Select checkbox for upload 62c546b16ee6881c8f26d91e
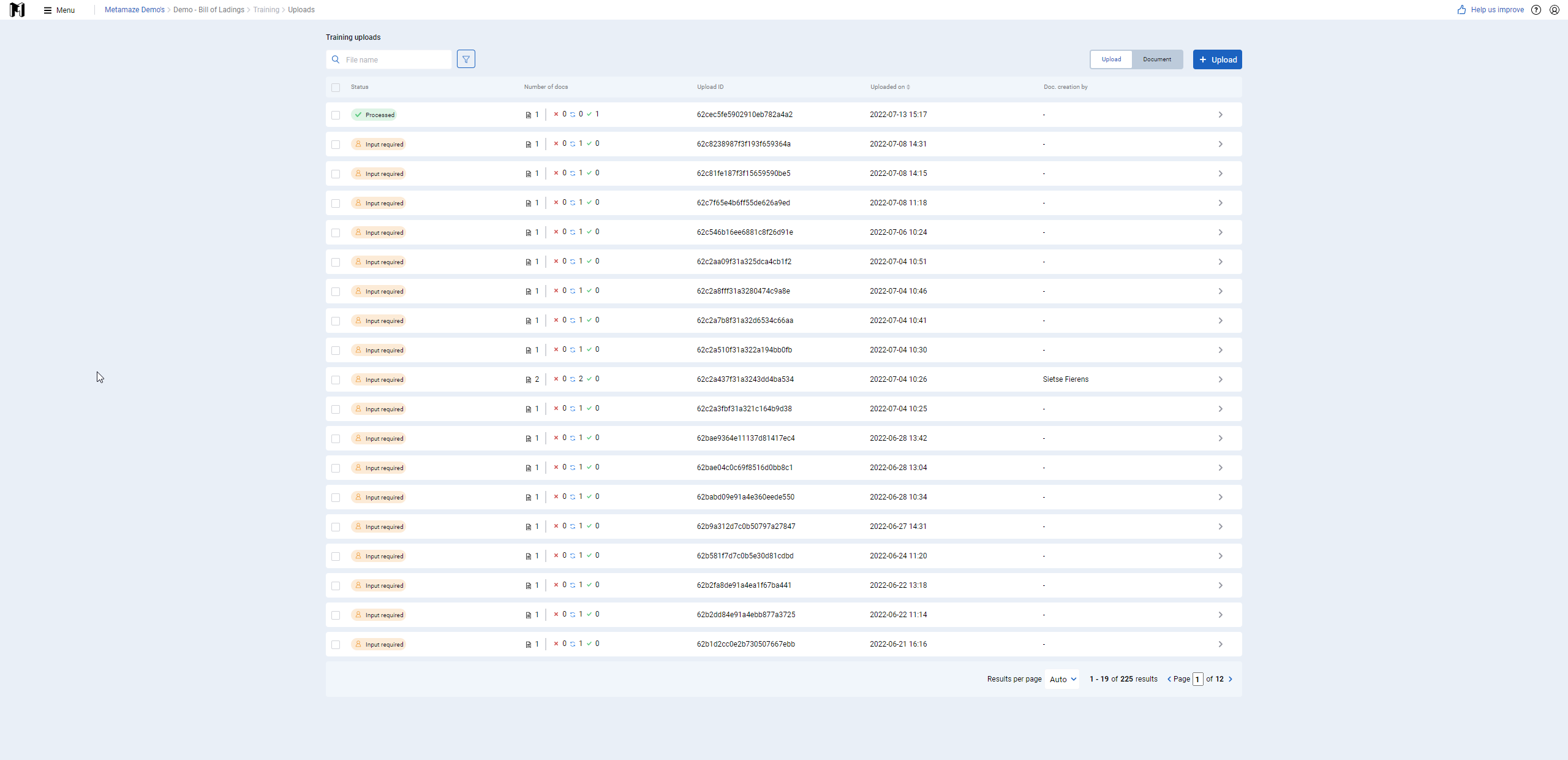Screen dimensions: 1568x760 336,233
